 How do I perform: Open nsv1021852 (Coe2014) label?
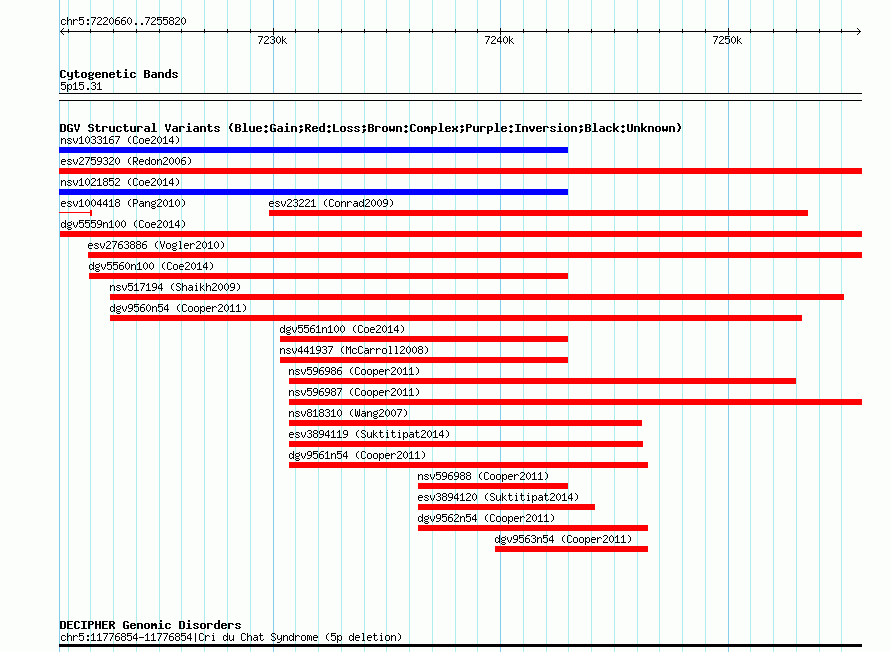coord(120,182)
